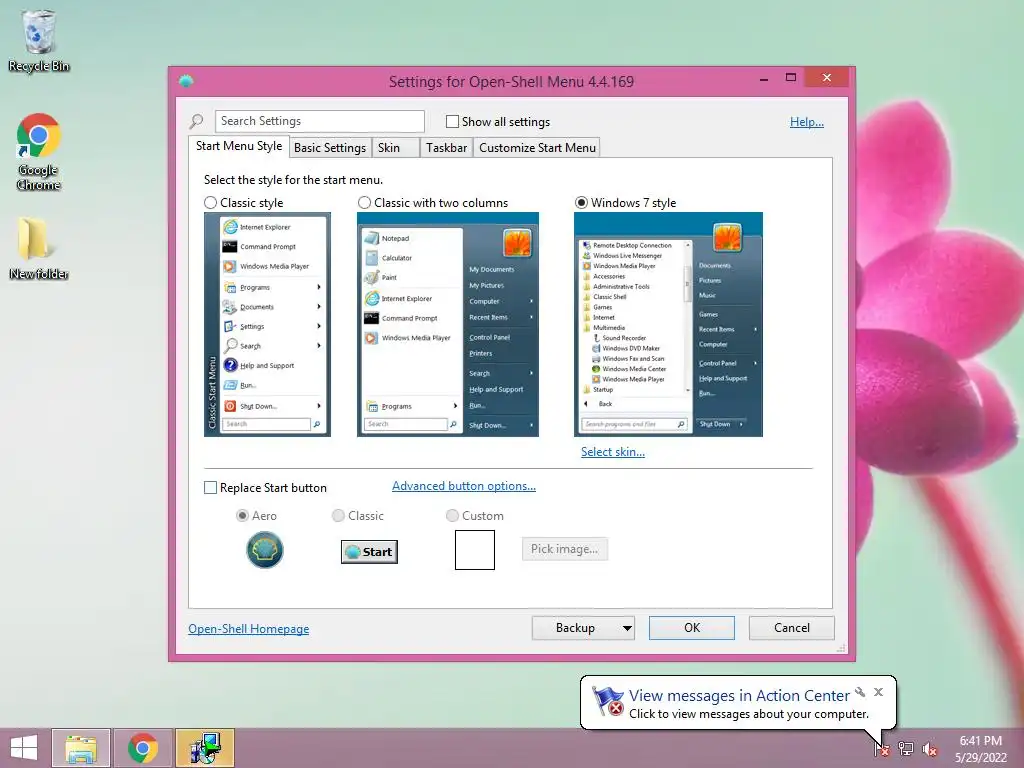Click the muted volume tray icon
The height and width of the screenshot is (768, 1024).
click(930, 749)
